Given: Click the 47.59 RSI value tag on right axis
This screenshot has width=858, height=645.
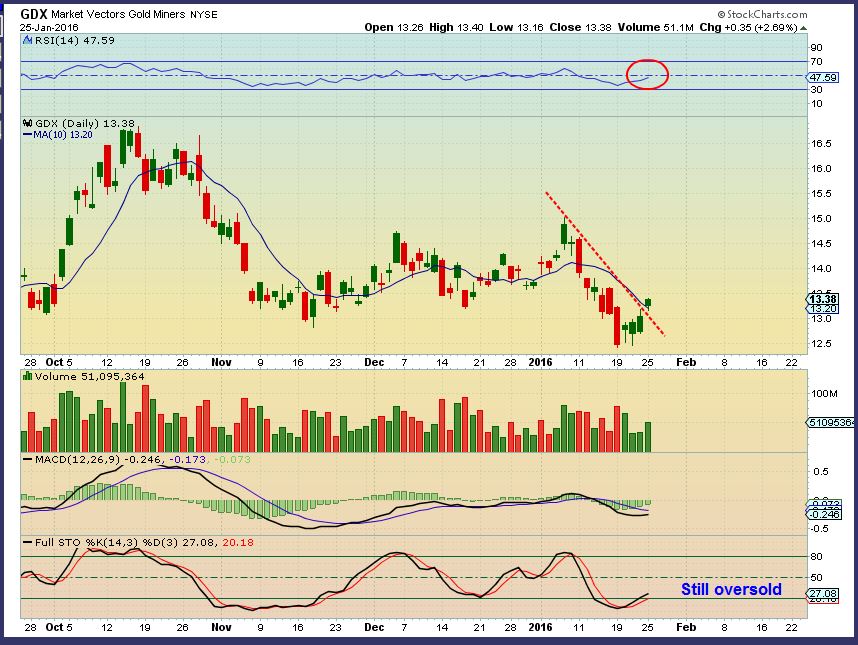Looking at the screenshot, I should point(824,78).
